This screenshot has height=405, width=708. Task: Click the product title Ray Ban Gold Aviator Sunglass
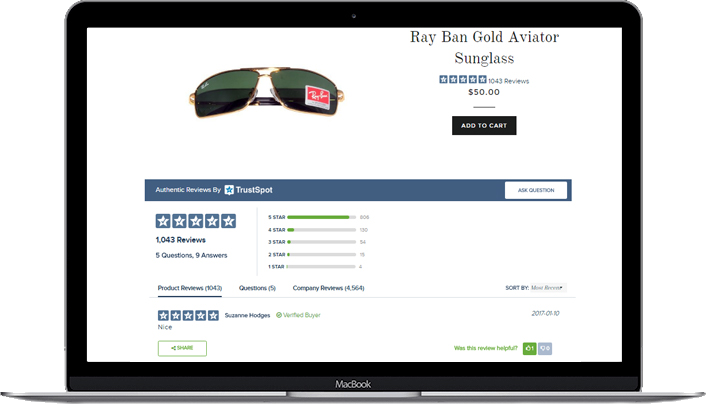pyautogui.click(x=484, y=47)
